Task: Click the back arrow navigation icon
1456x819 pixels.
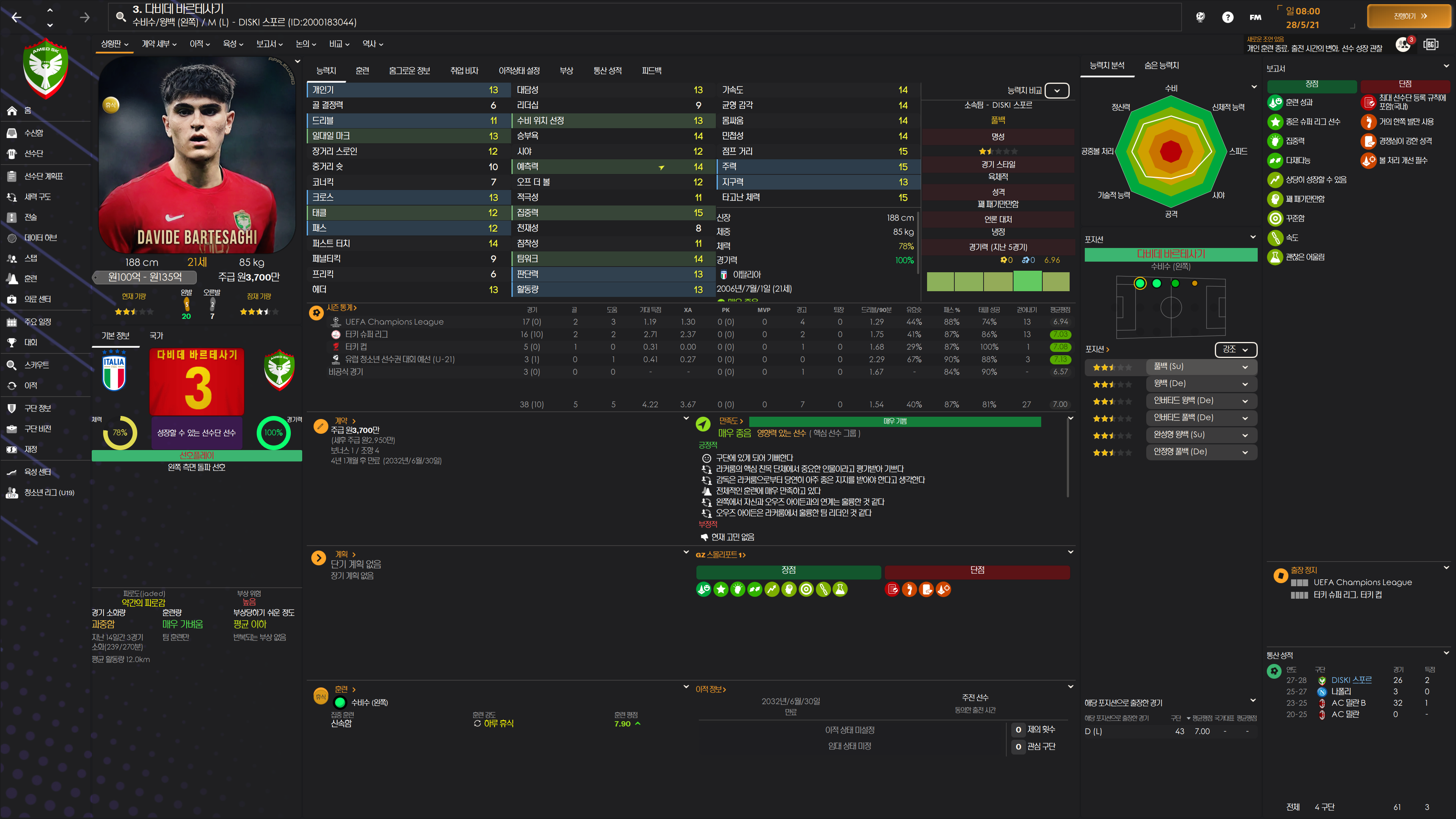Action: point(16,17)
